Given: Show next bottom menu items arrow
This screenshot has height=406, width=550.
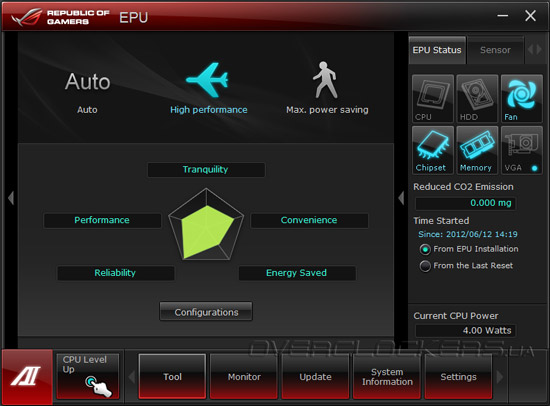Looking at the screenshot, I should point(500,377).
